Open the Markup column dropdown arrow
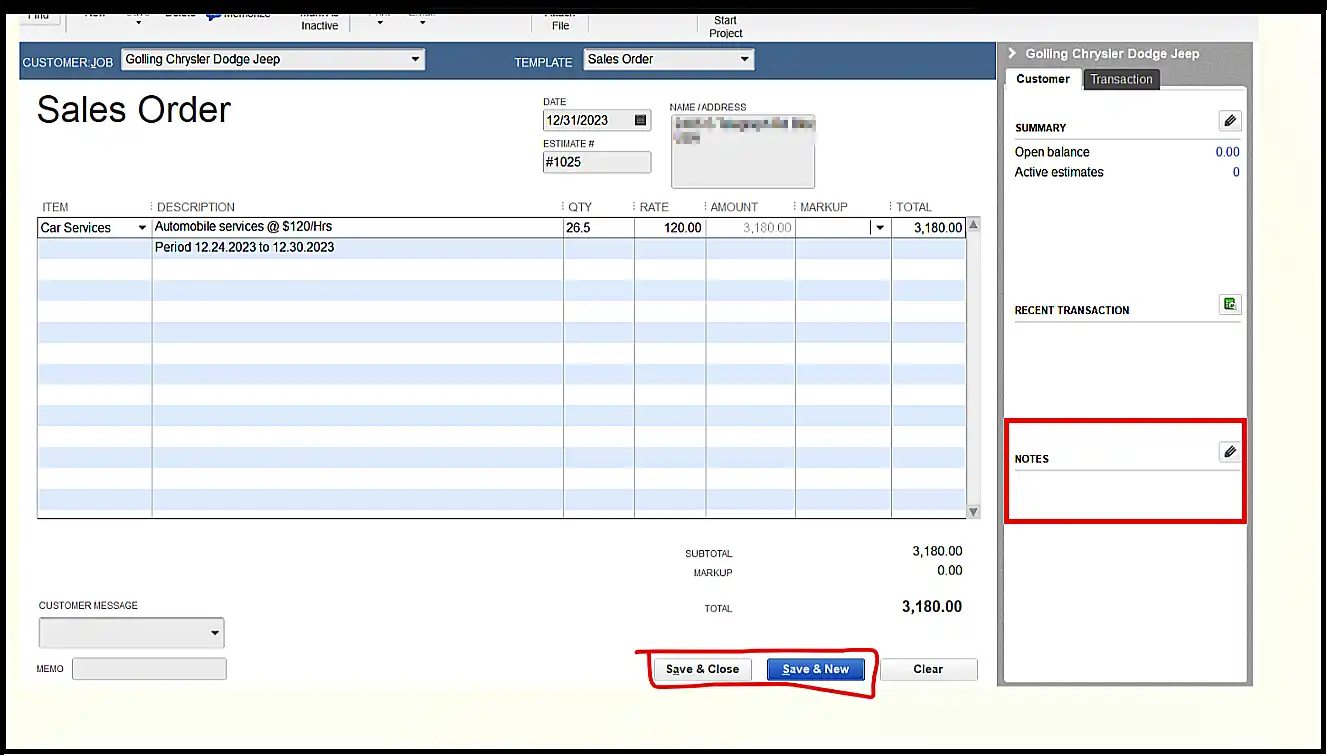The image size is (1327, 755). pyautogui.click(x=880, y=228)
